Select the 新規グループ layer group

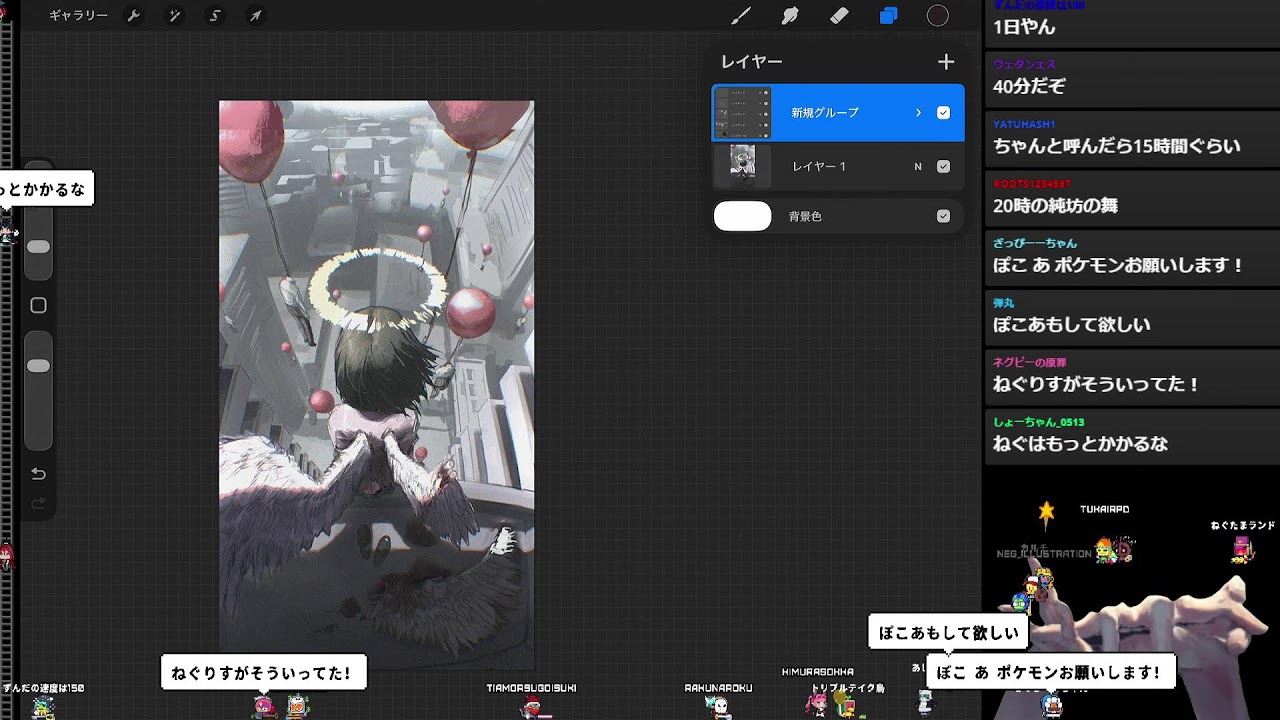coord(838,113)
